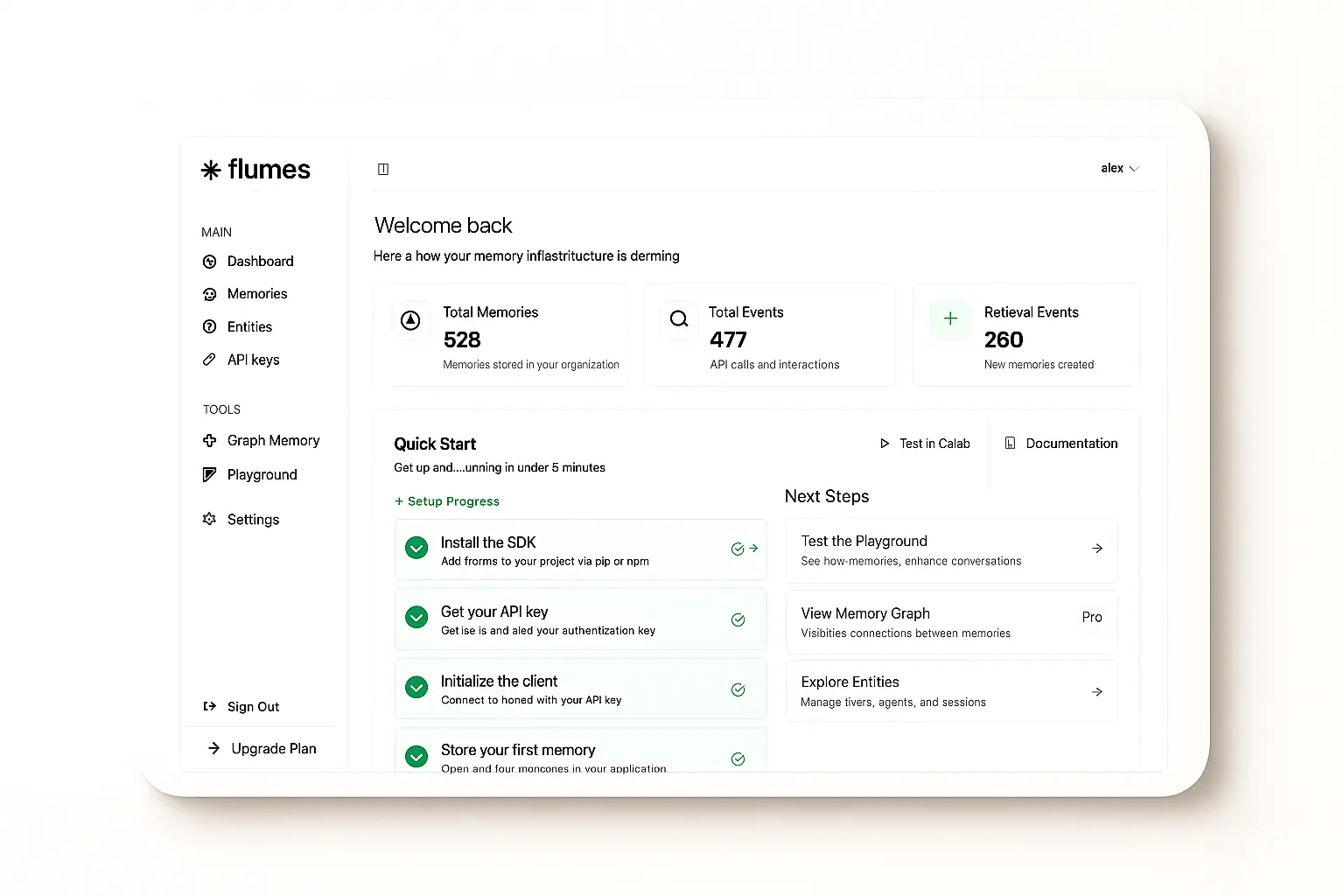Open Settings via the gear icon

[x=209, y=519]
